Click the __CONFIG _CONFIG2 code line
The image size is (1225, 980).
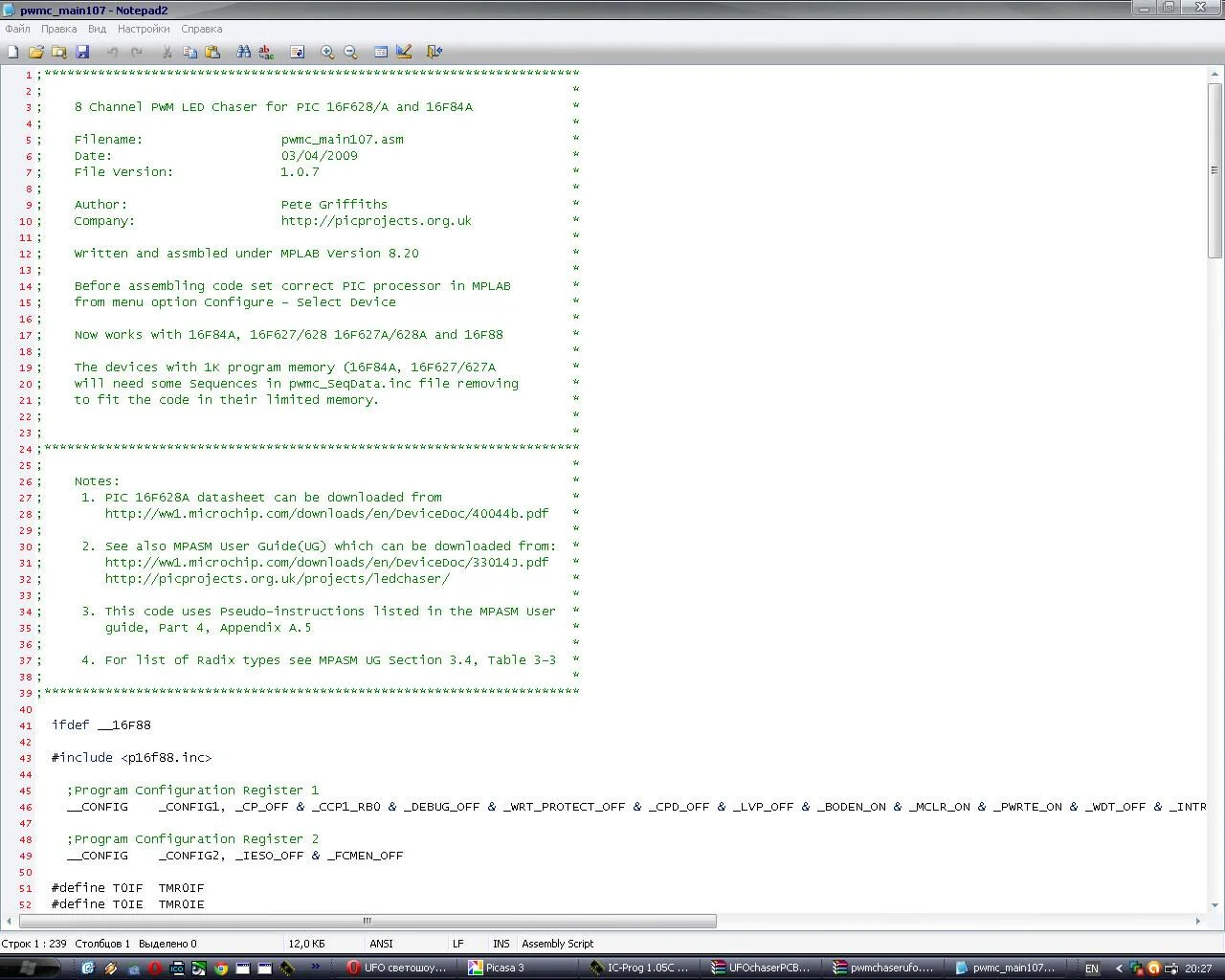click(x=235, y=856)
